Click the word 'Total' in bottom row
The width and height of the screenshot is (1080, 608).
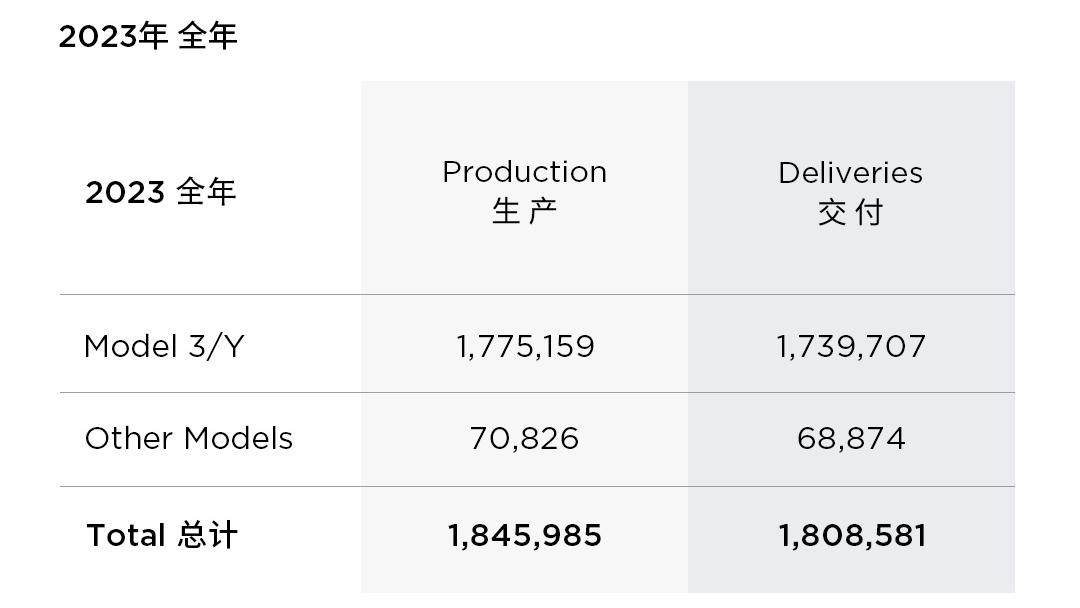pyautogui.click(x=126, y=535)
